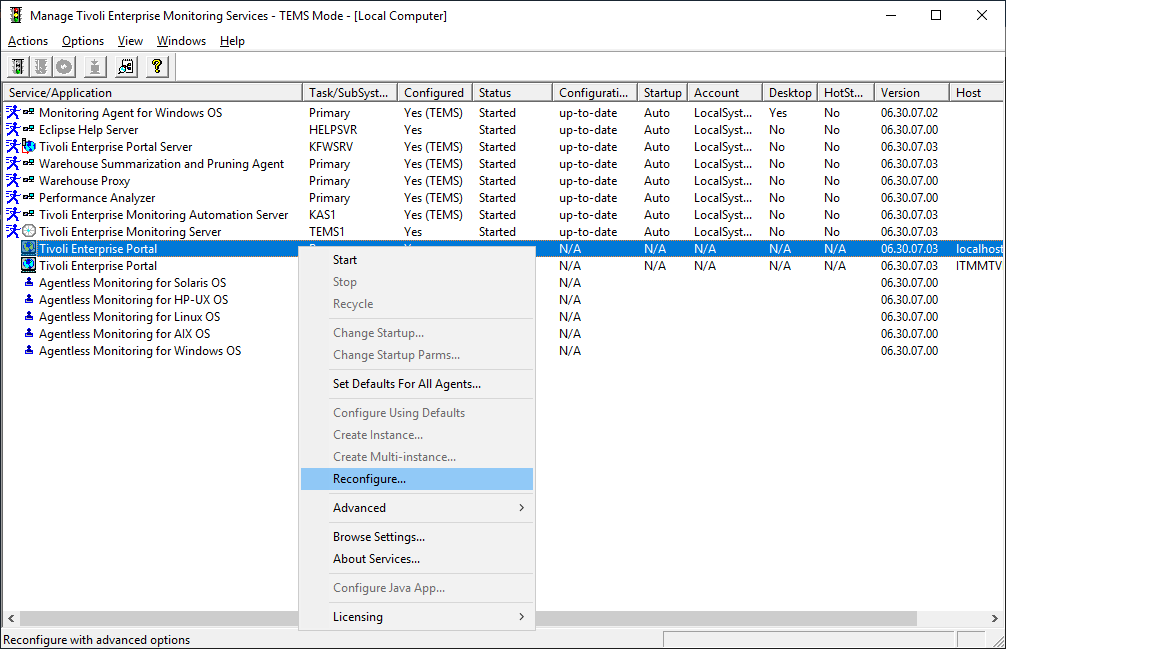The height and width of the screenshot is (649, 1152).
Task: Click the Account column header
Action: point(725,93)
